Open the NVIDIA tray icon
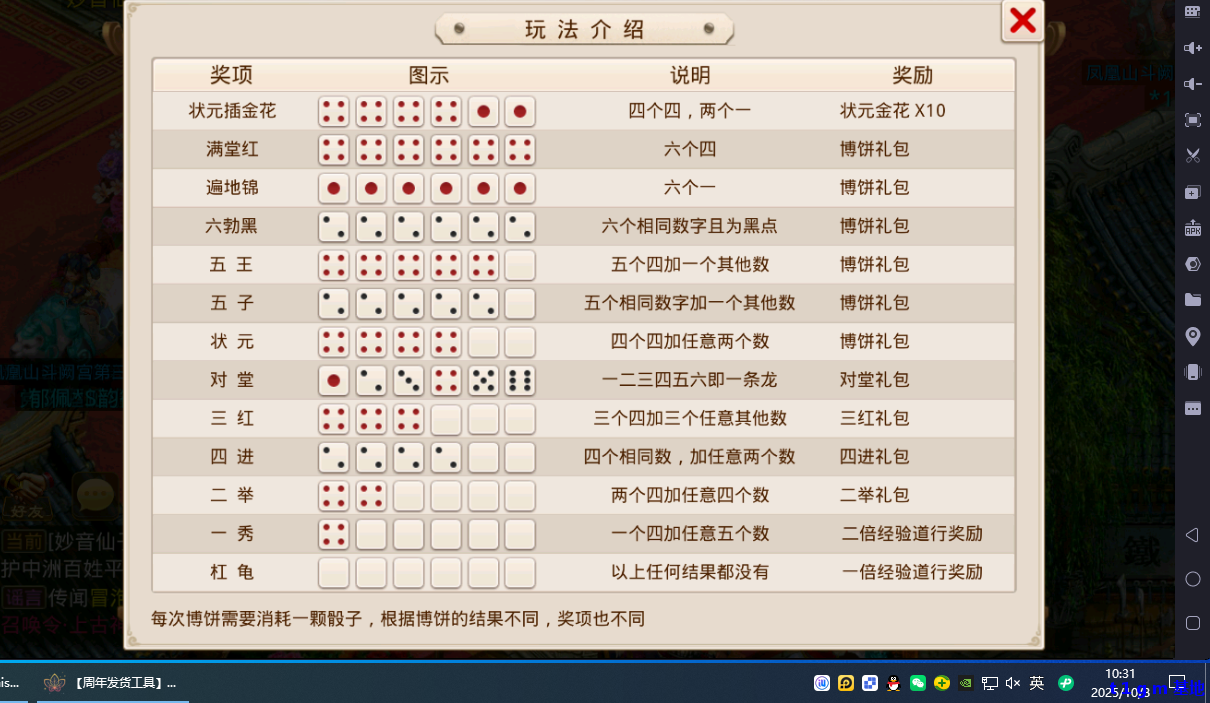The image size is (1210, 703). (965, 683)
